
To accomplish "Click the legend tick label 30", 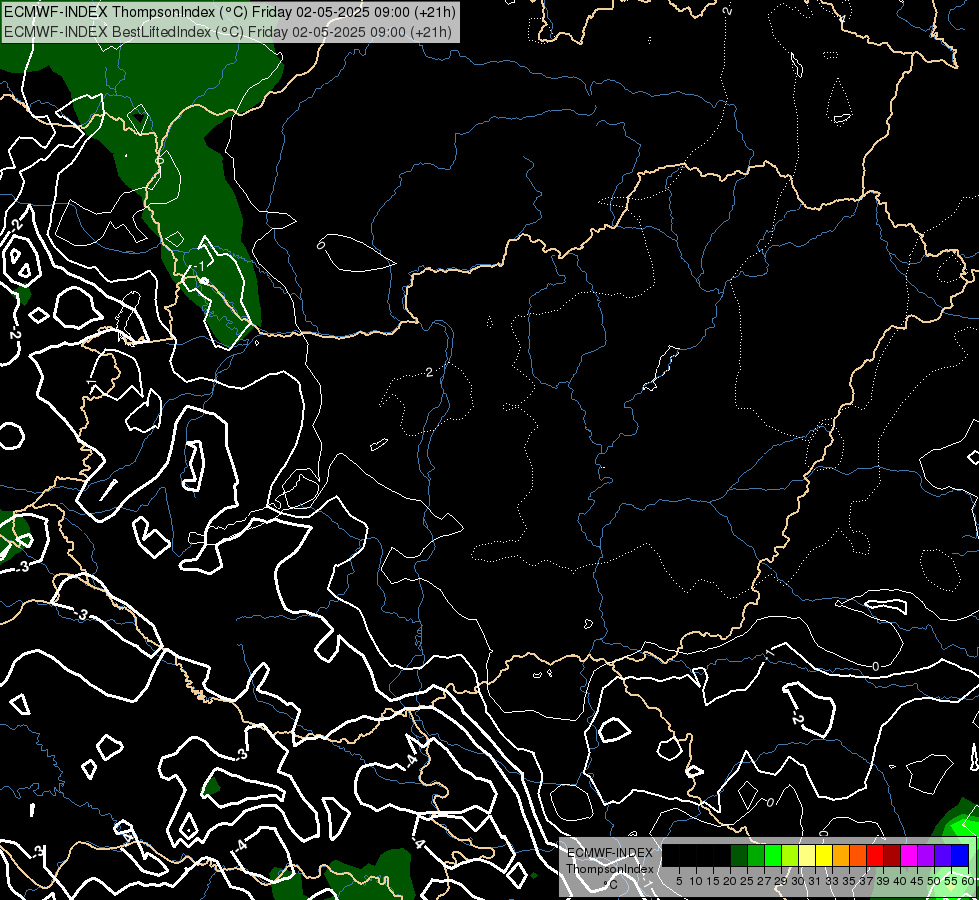I will coord(798,881).
